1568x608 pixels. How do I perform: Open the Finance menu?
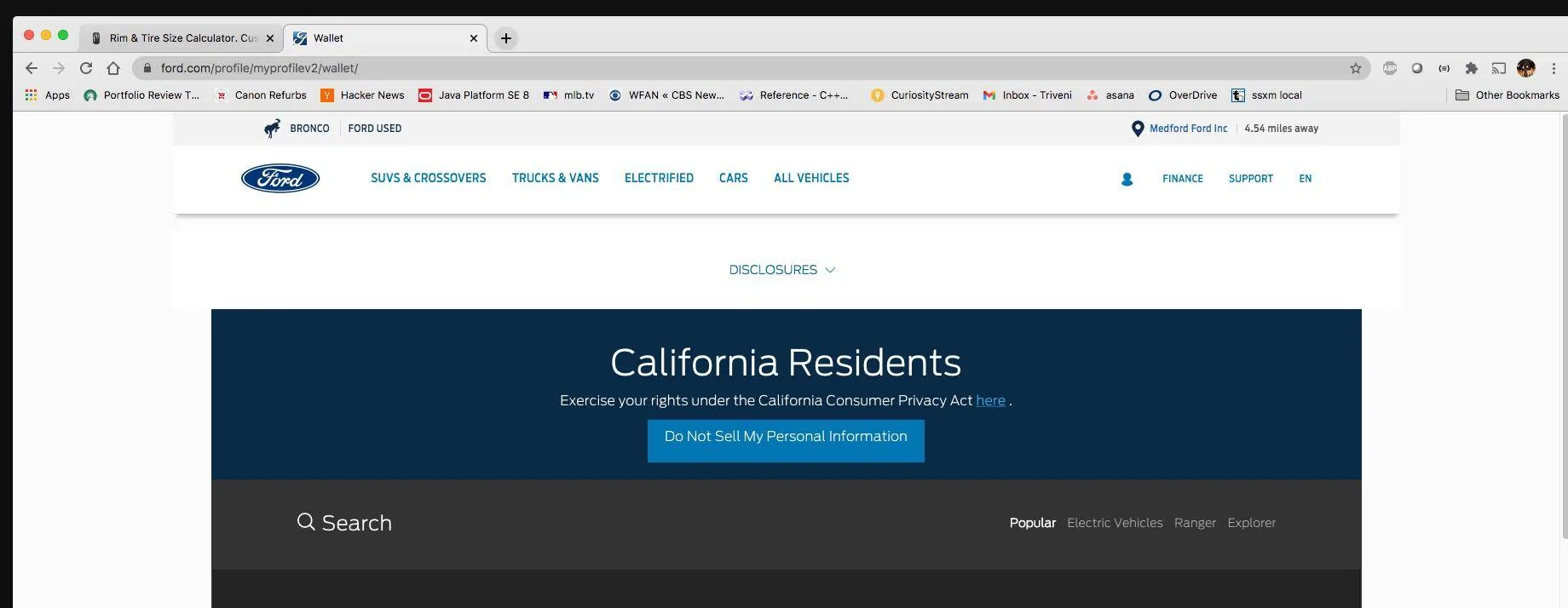pyautogui.click(x=1183, y=179)
